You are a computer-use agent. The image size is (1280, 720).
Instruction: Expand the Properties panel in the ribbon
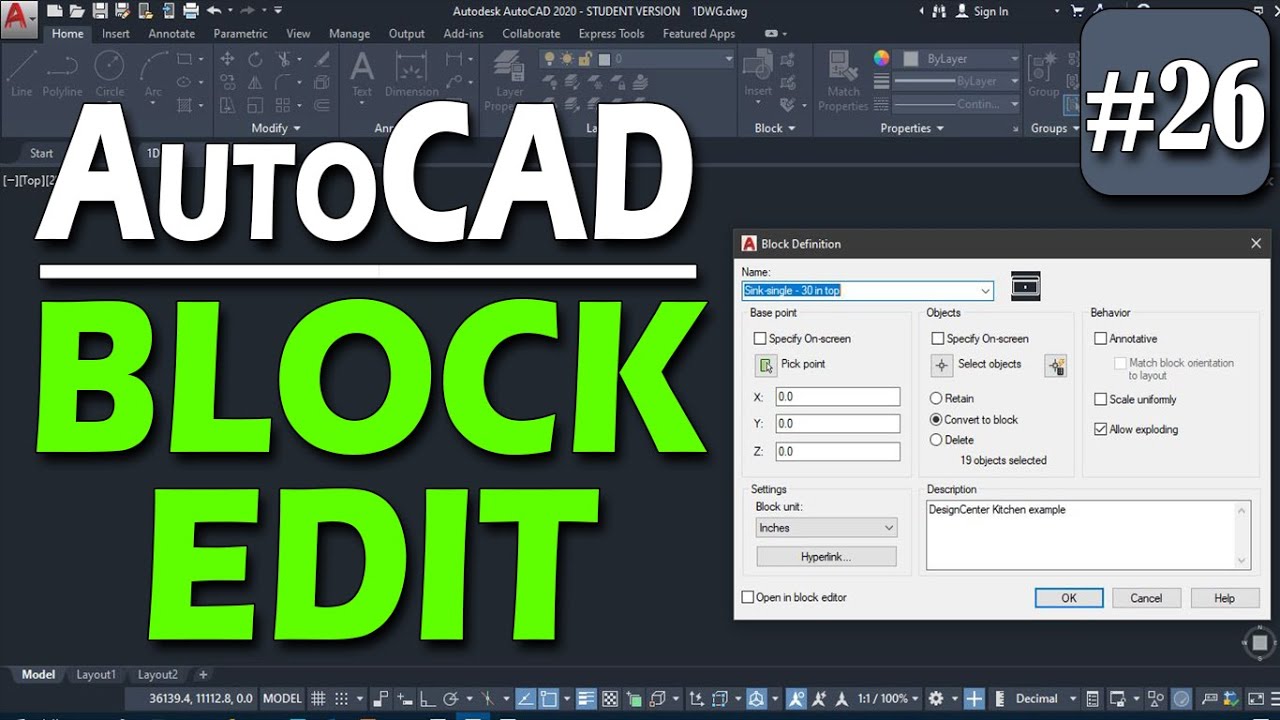pyautogui.click(x=912, y=128)
